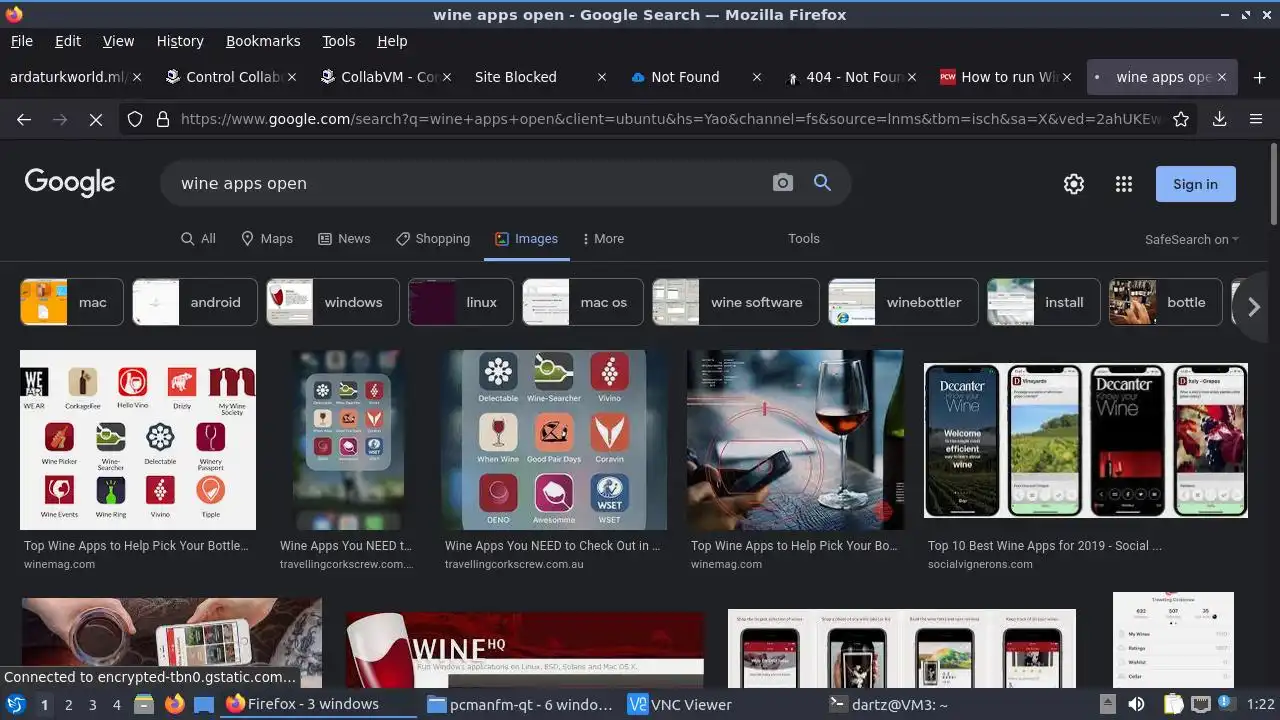Select the 'mac' suggestion chip
The height and width of the screenshot is (720, 1280).
(72, 302)
